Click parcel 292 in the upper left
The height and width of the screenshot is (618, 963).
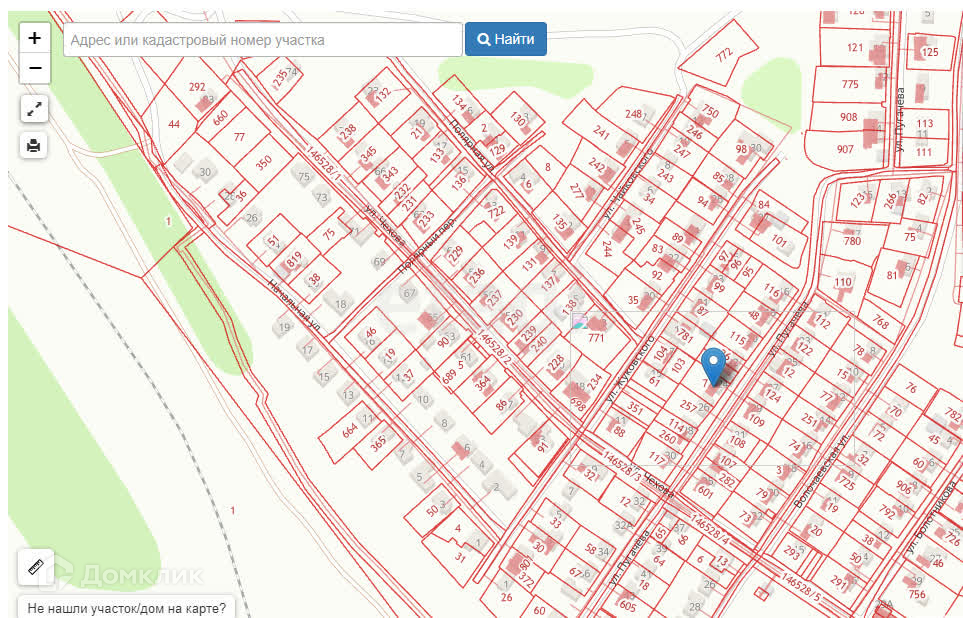197,87
